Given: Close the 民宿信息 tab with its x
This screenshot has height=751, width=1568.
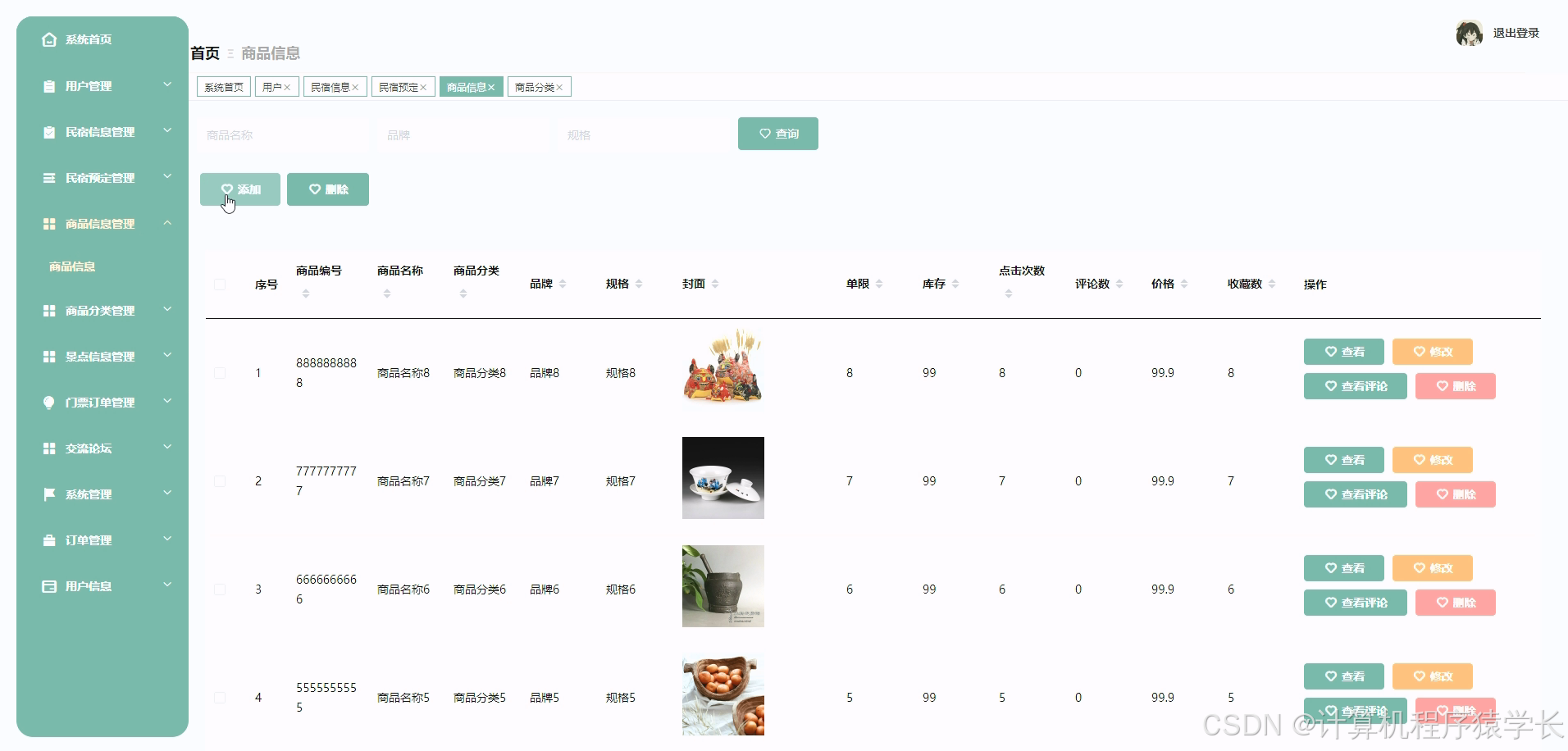Looking at the screenshot, I should pyautogui.click(x=355, y=87).
